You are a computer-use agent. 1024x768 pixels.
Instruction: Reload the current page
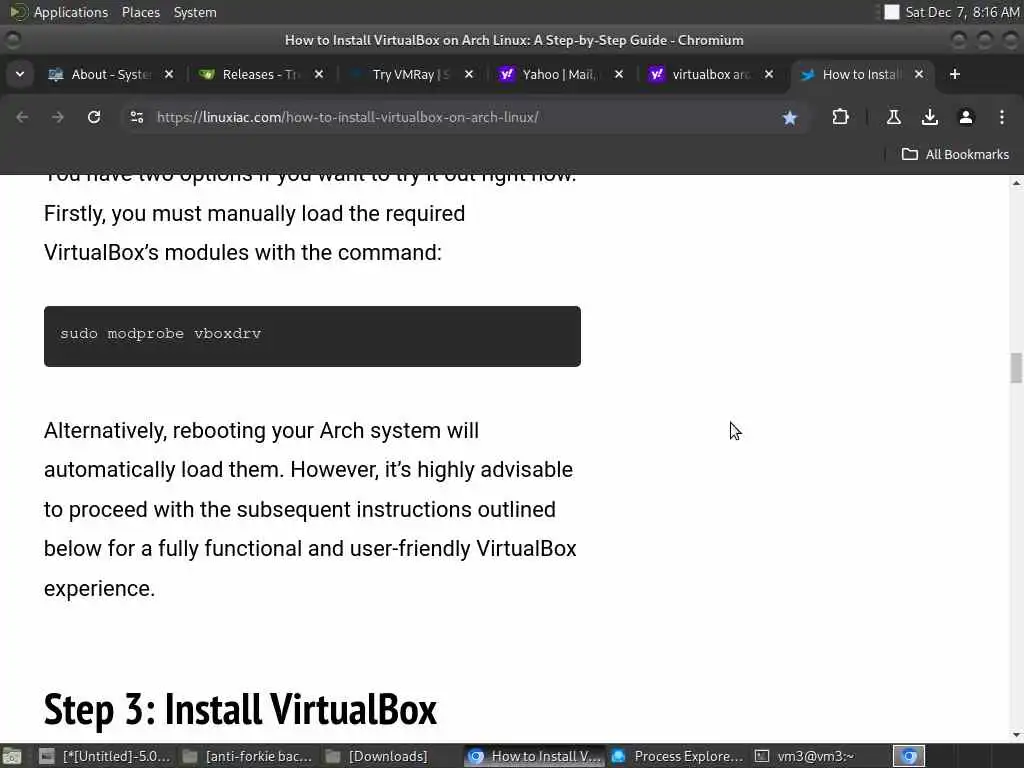pyautogui.click(x=94, y=117)
